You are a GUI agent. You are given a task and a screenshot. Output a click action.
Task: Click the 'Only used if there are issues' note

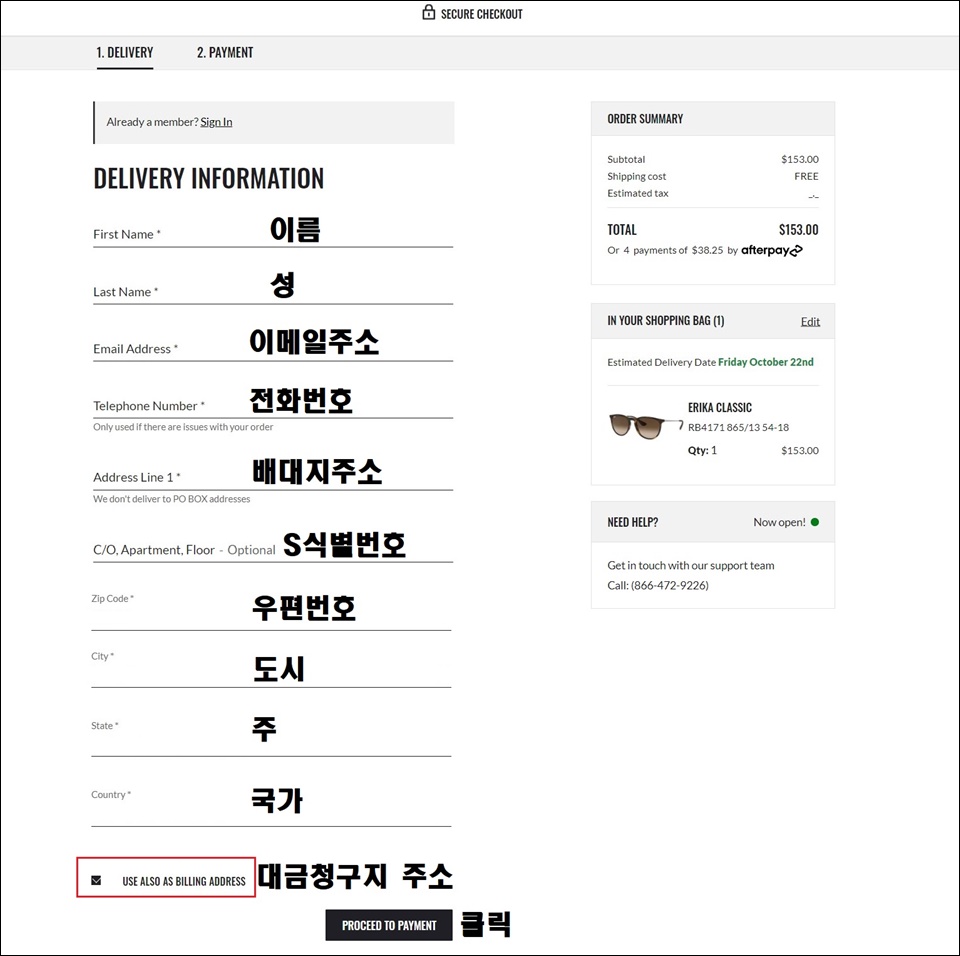click(x=183, y=427)
